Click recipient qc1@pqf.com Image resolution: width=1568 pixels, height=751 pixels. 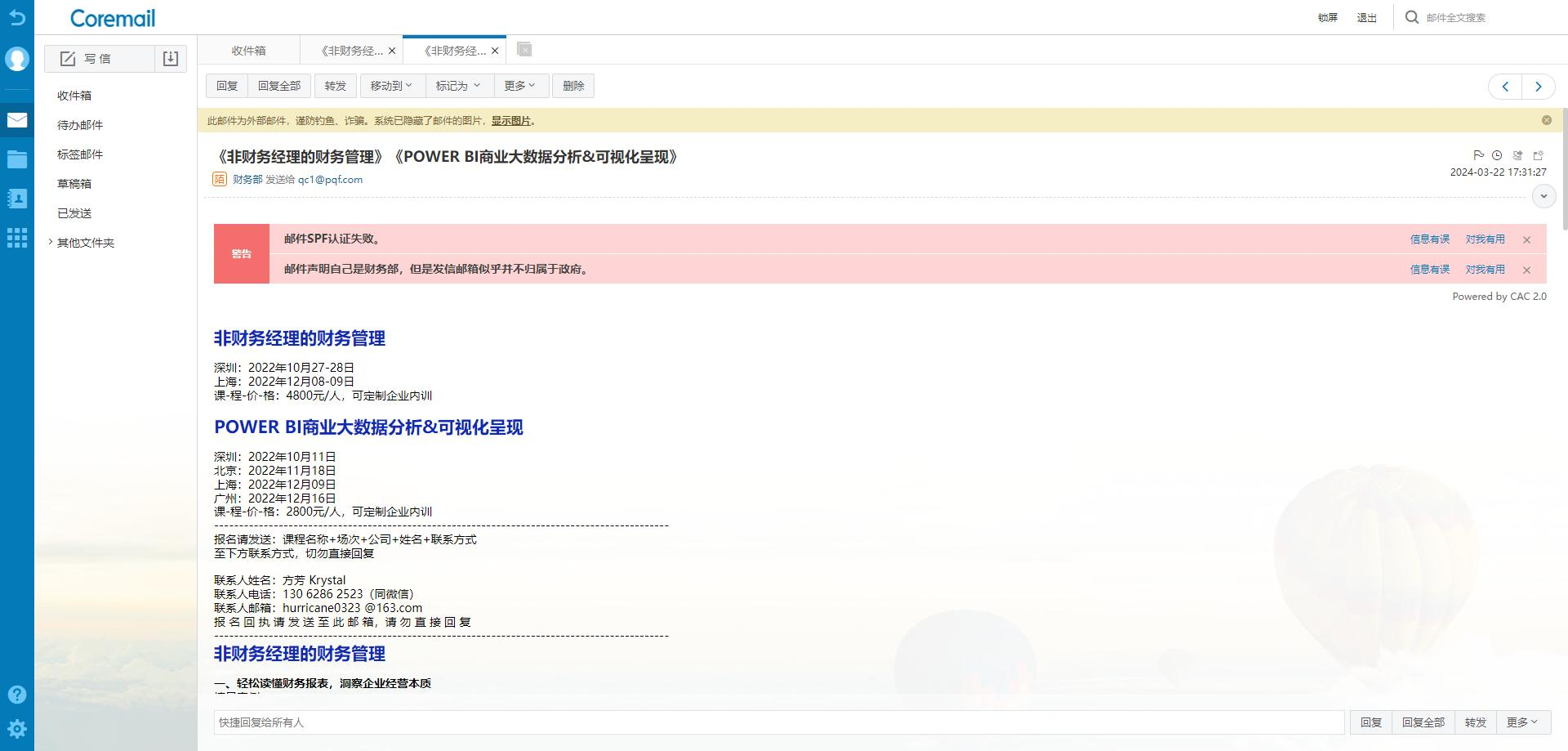(330, 180)
